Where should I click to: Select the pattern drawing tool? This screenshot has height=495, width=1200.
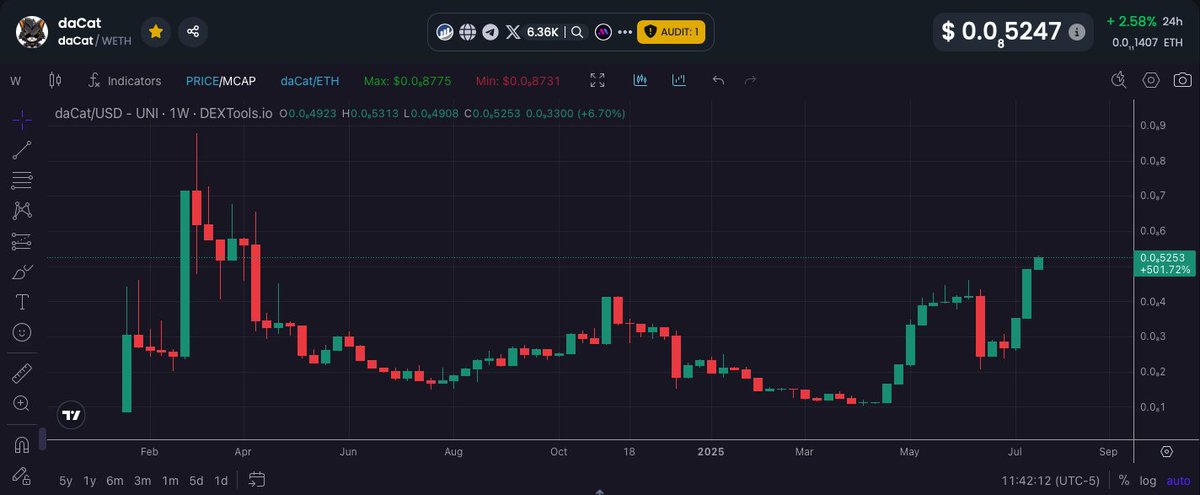[x=22, y=211]
